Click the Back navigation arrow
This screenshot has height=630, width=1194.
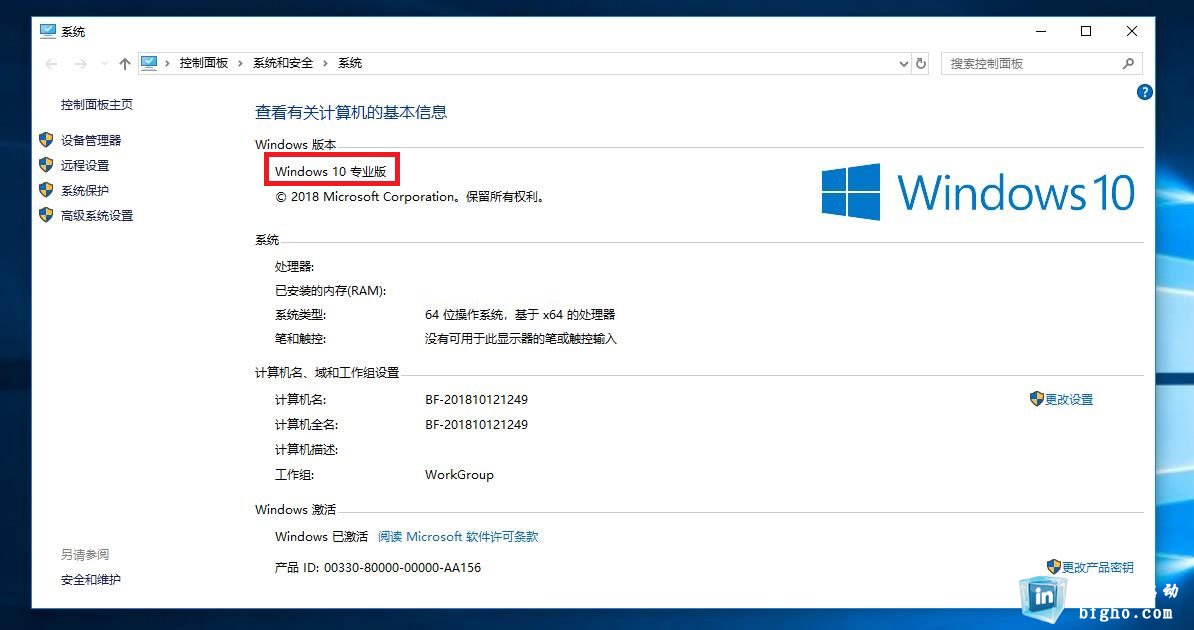coord(52,64)
